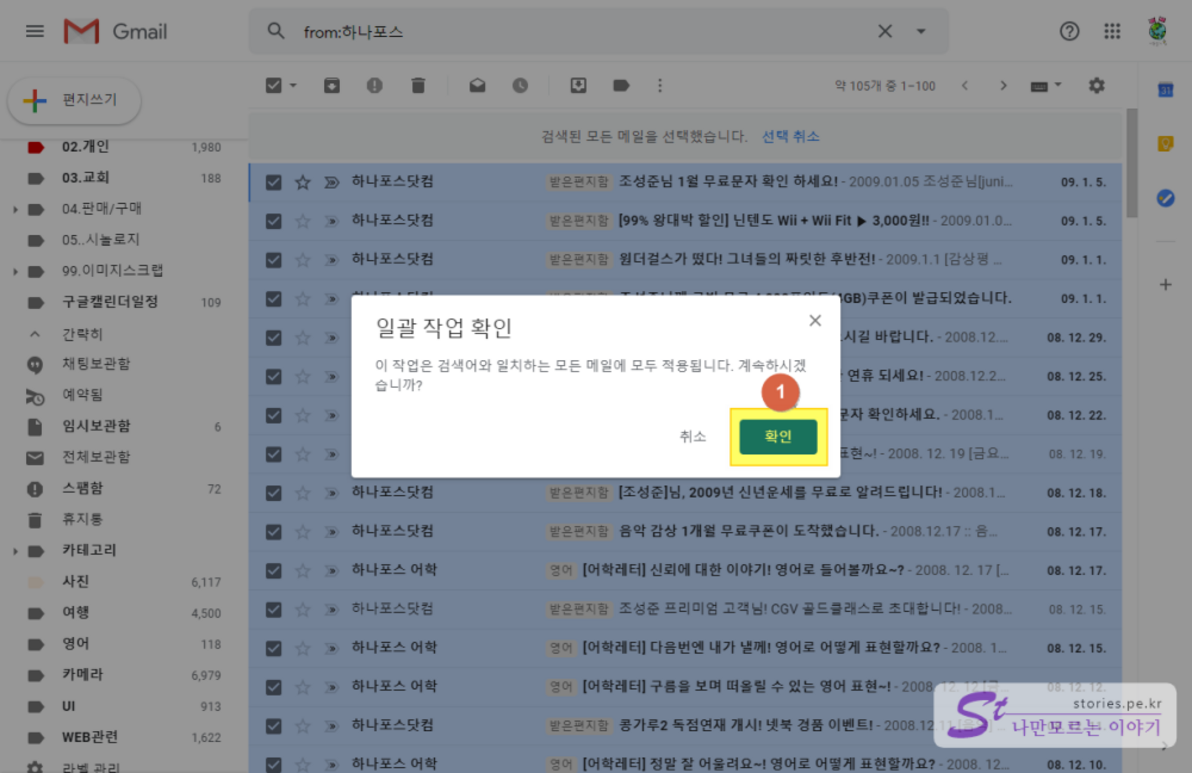
Task: Close the 일괄 작업 확인 dialog
Action: pos(815,321)
